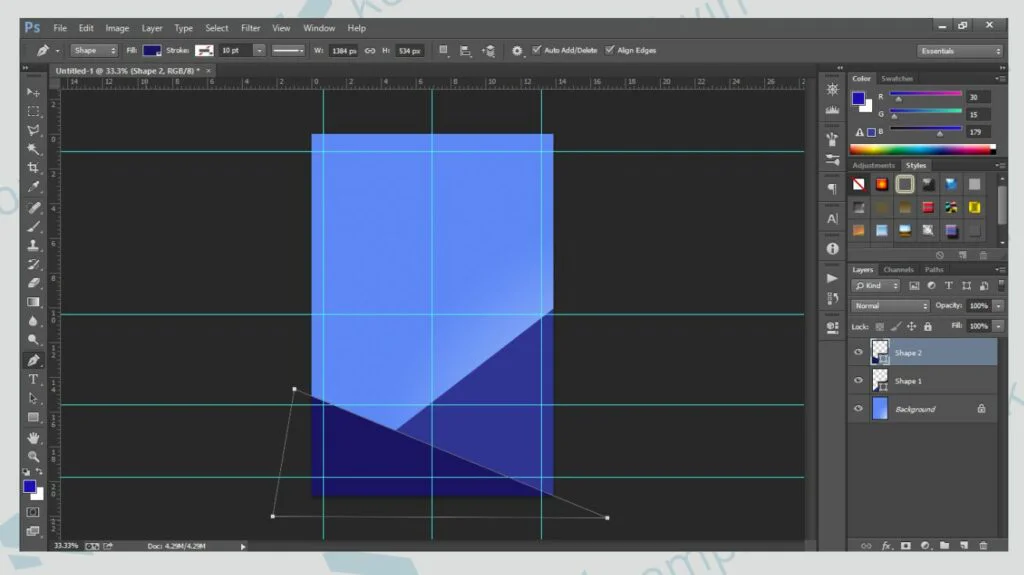Uncheck the Align Edges option

tap(609, 50)
